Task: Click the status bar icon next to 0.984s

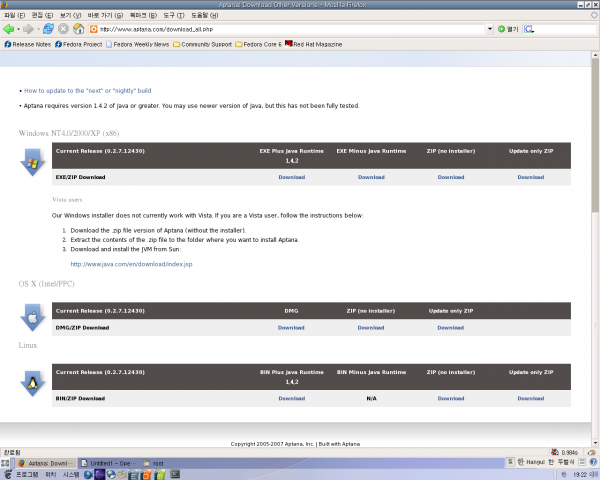Action: coord(554,452)
